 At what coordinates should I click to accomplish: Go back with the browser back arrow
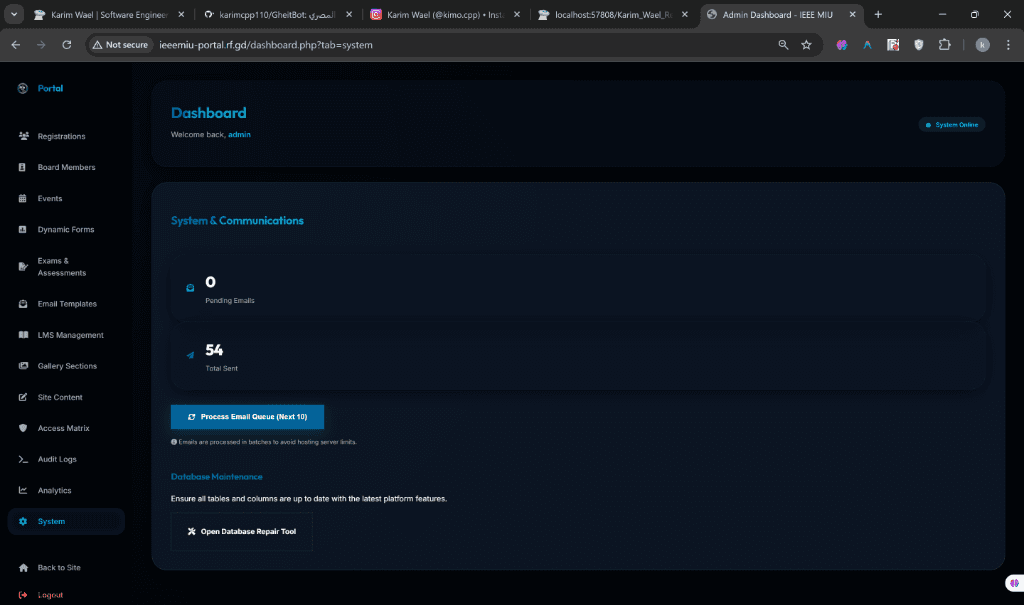(16, 45)
